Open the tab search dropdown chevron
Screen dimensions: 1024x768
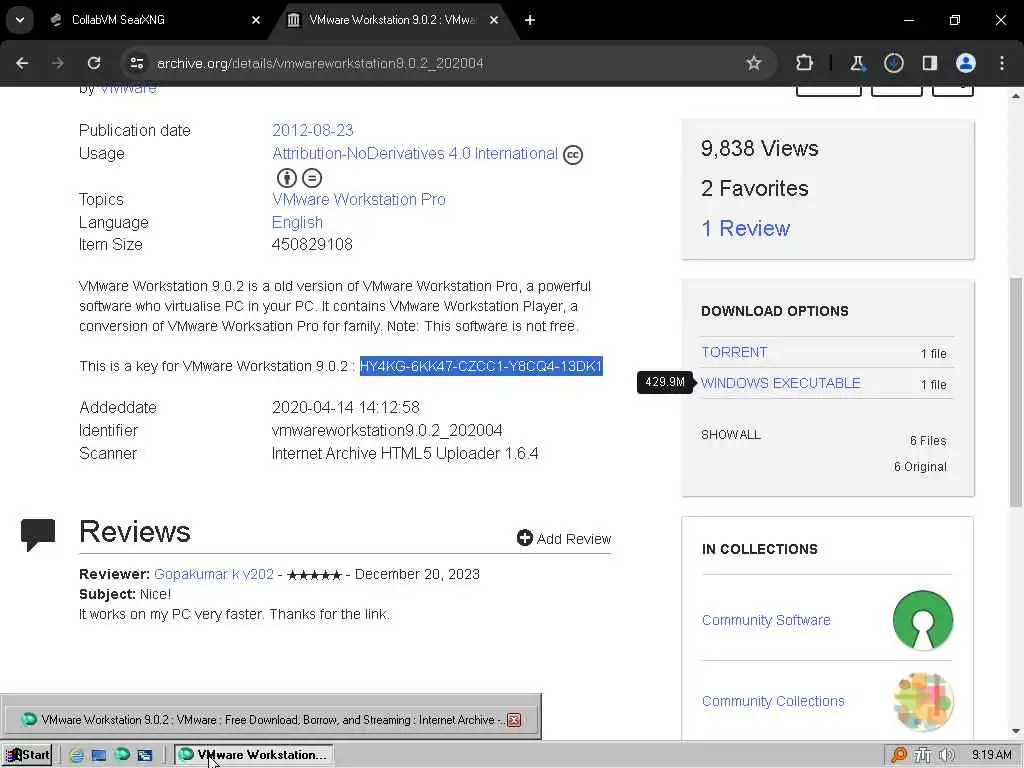pyautogui.click(x=20, y=20)
